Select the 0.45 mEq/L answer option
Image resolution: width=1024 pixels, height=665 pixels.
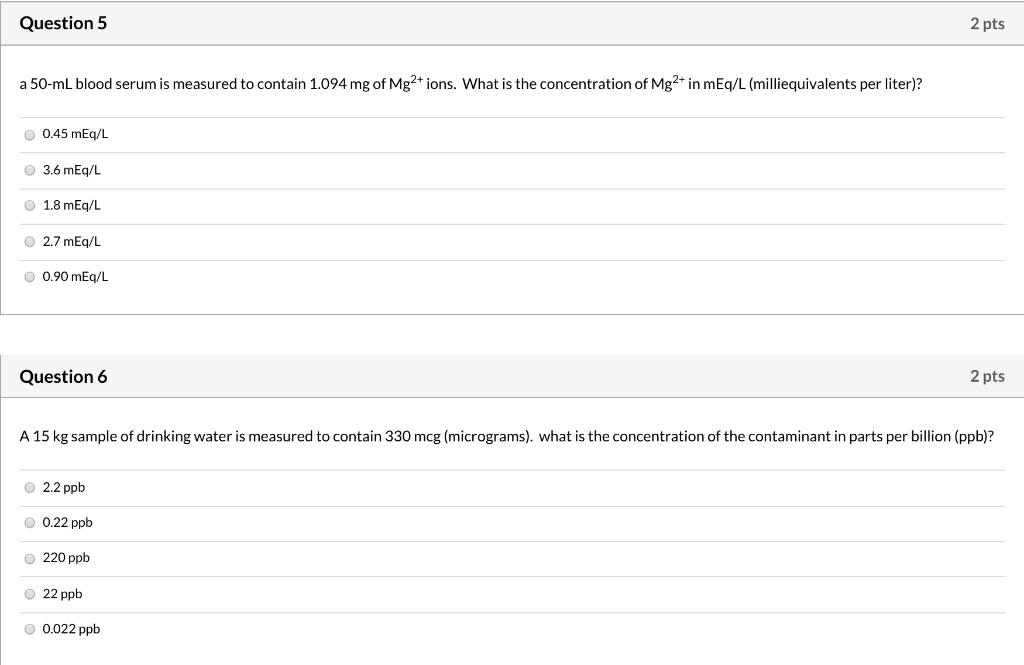coord(29,135)
